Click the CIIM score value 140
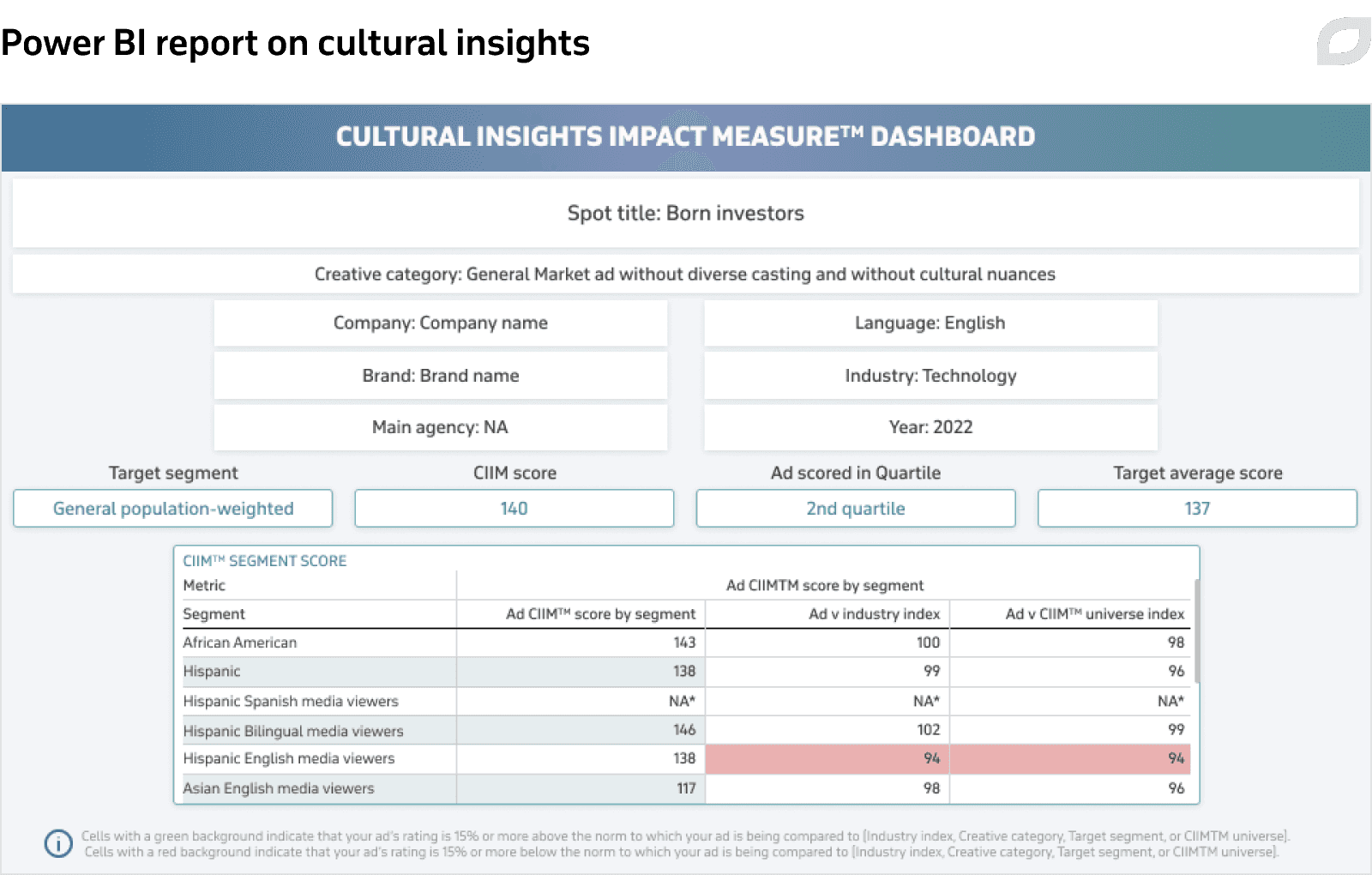 pyautogui.click(x=514, y=509)
